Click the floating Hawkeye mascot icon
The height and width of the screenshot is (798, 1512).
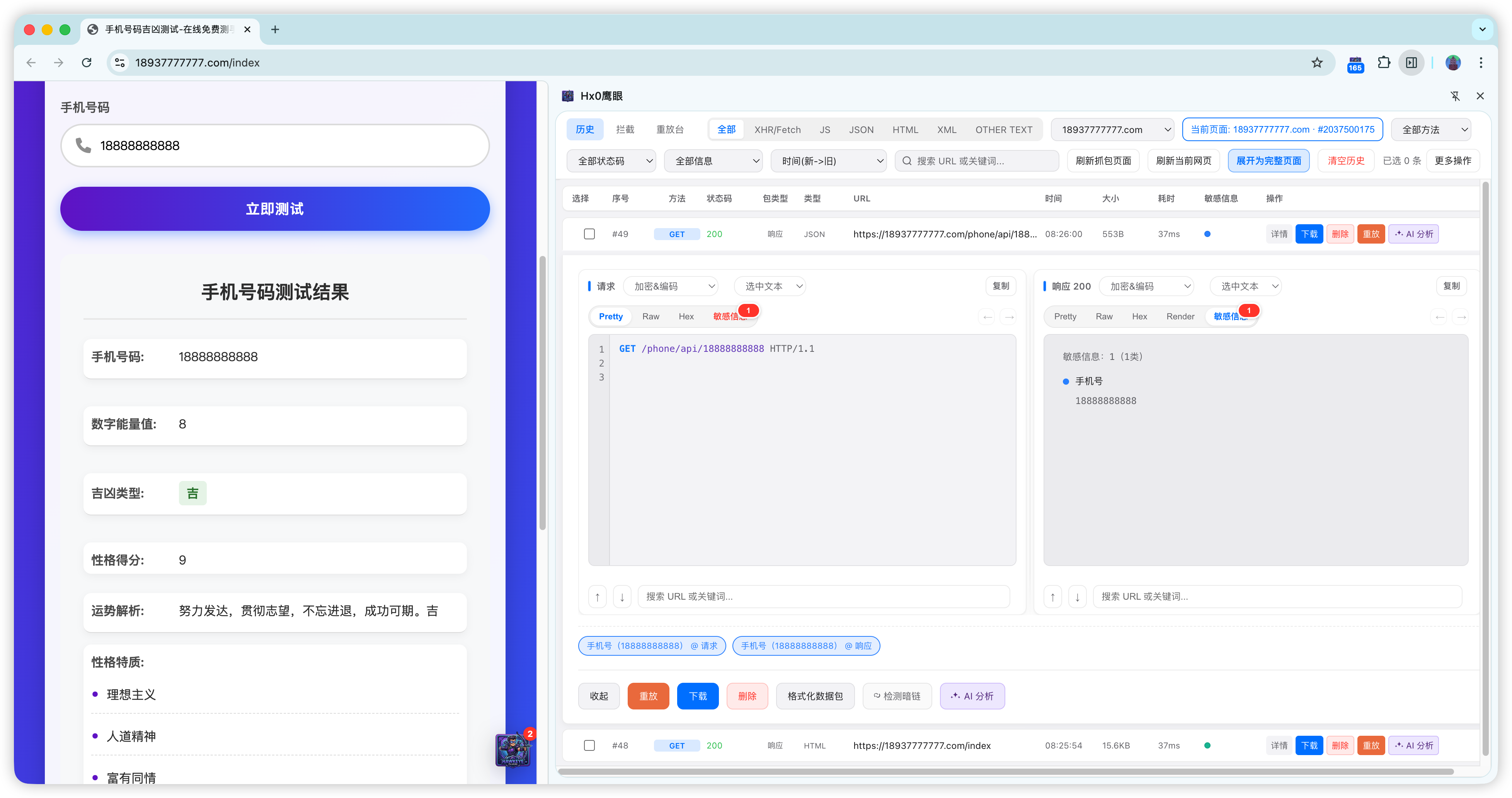(x=513, y=750)
